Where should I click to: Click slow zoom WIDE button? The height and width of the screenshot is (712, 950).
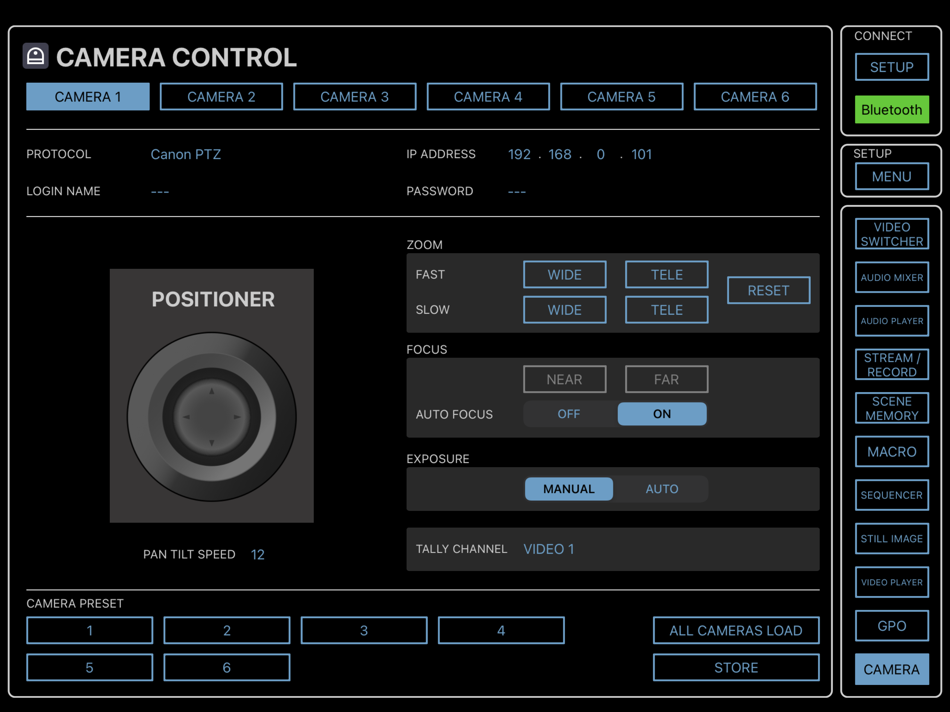click(x=565, y=310)
